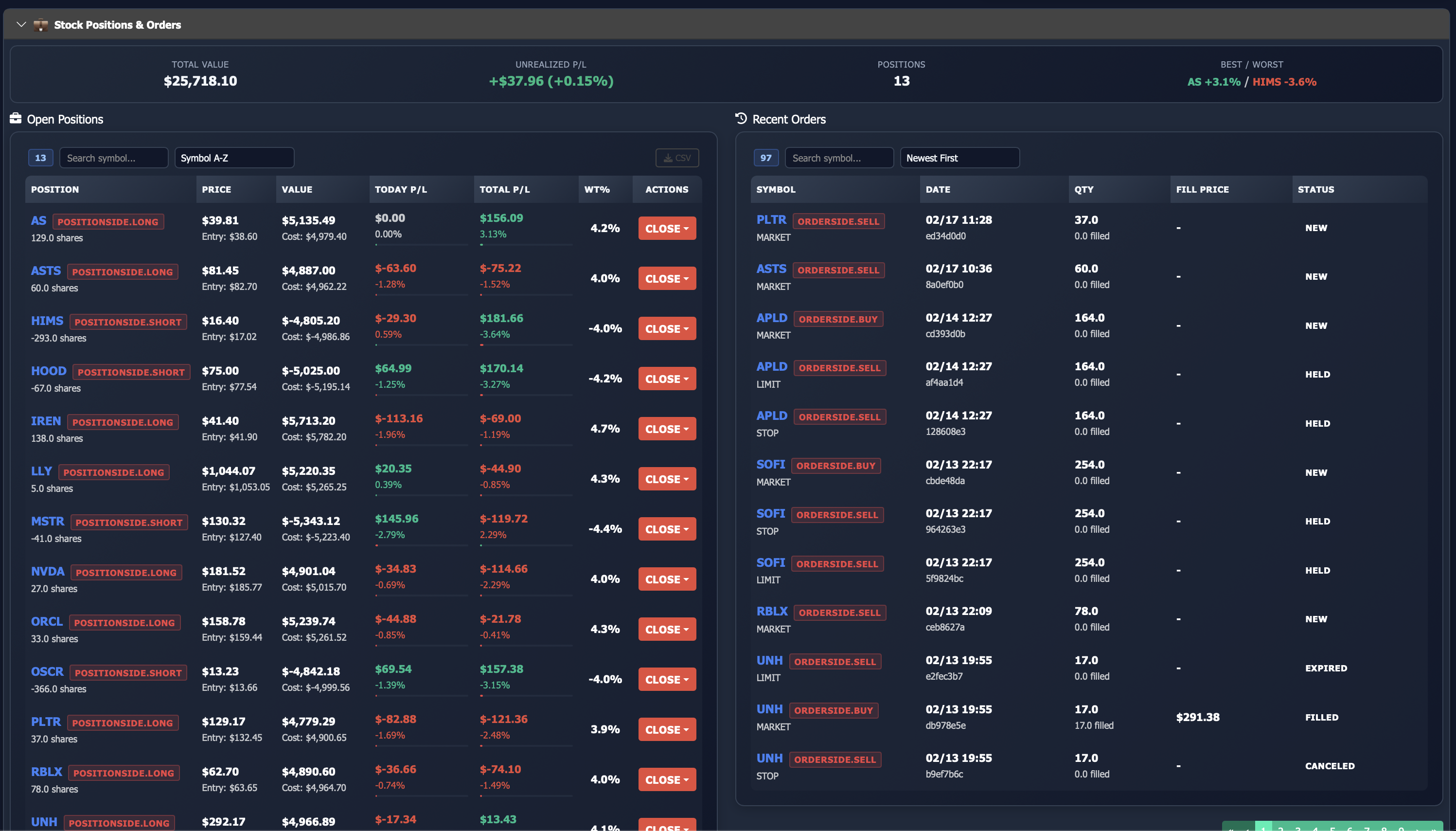Open the CLOSE dropdown for the IREN position
This screenshot has width=1456, height=831.
point(667,429)
